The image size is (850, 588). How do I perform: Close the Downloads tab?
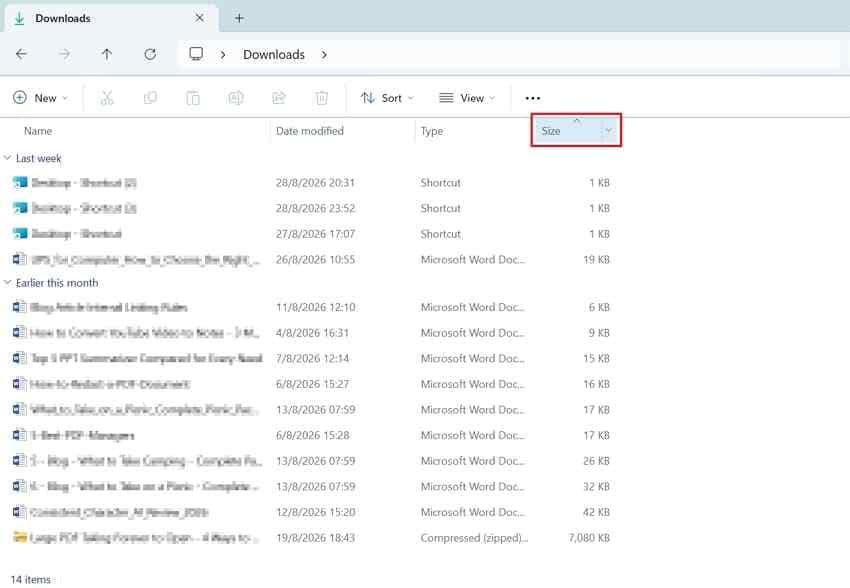pos(199,18)
